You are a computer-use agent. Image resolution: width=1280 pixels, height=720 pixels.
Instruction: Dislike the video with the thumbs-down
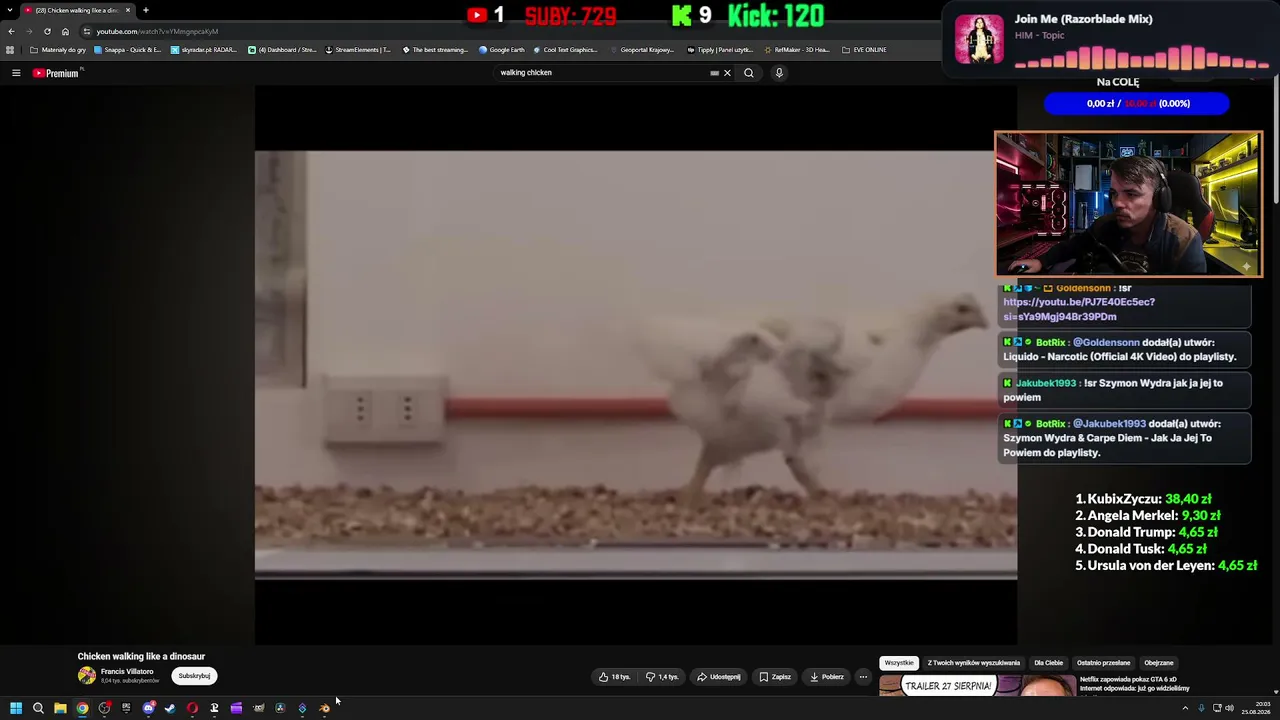662,677
